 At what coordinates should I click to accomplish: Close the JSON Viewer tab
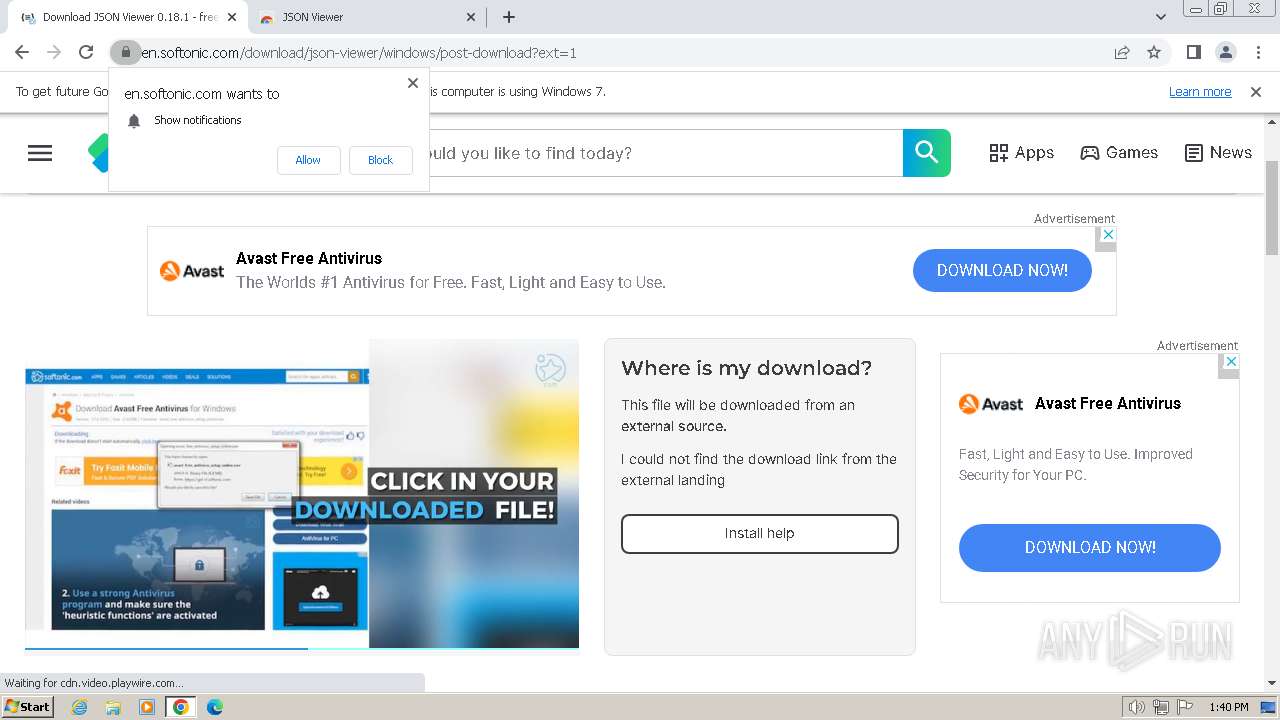pyautogui.click(x=472, y=17)
